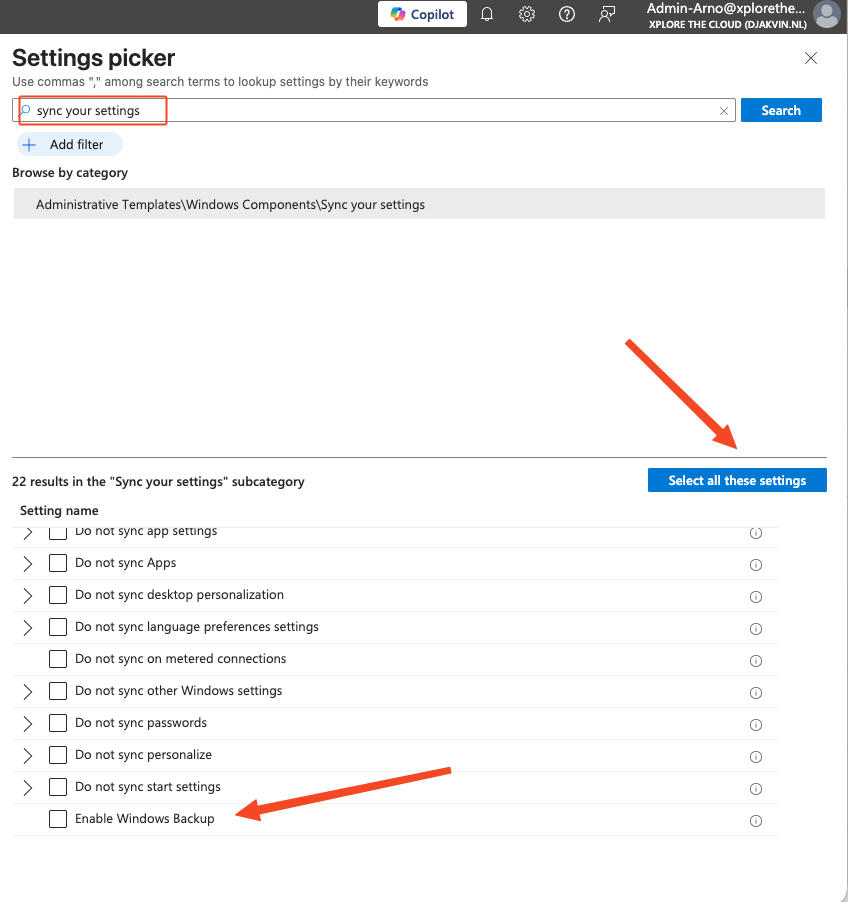
Task: Check Do not sync on metered connections
Action: pyautogui.click(x=57, y=659)
